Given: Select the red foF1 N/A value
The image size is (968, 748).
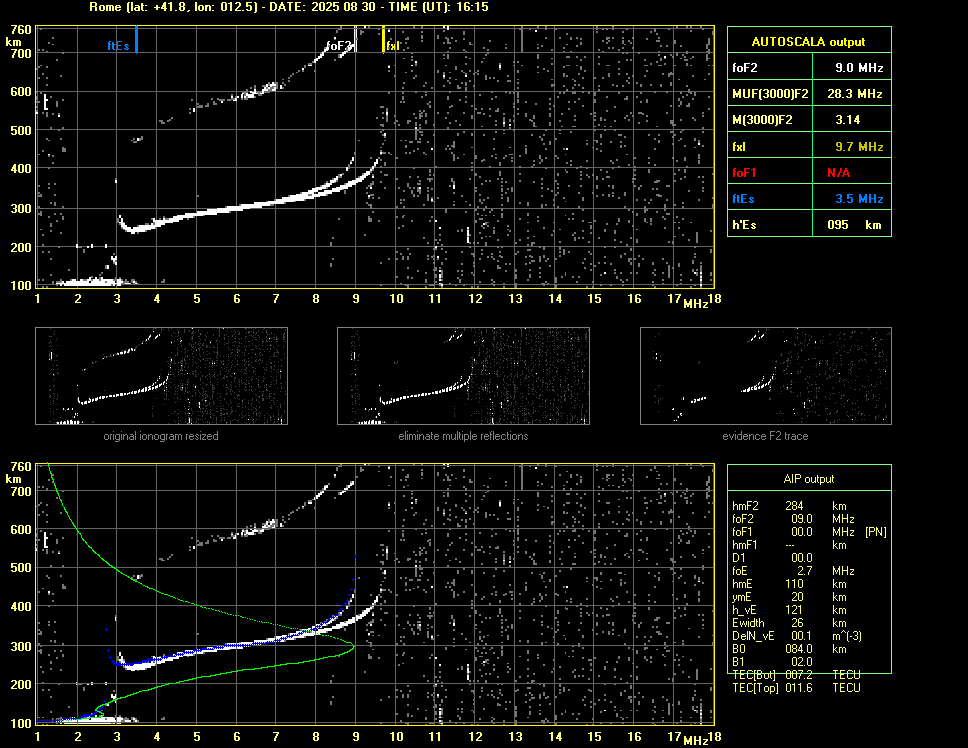Looking at the screenshot, I should point(838,173).
